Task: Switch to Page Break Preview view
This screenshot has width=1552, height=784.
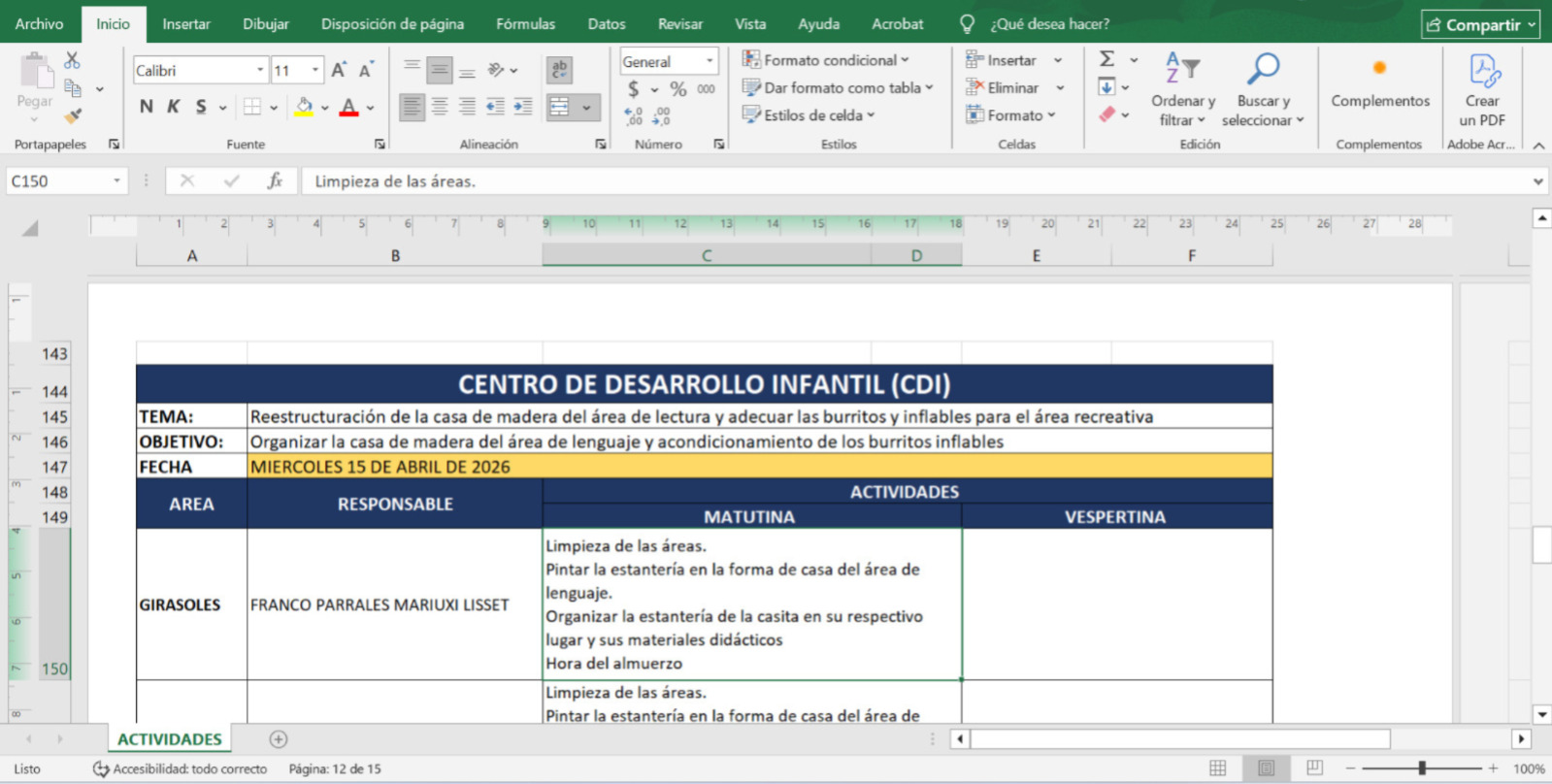Action: [x=1314, y=768]
